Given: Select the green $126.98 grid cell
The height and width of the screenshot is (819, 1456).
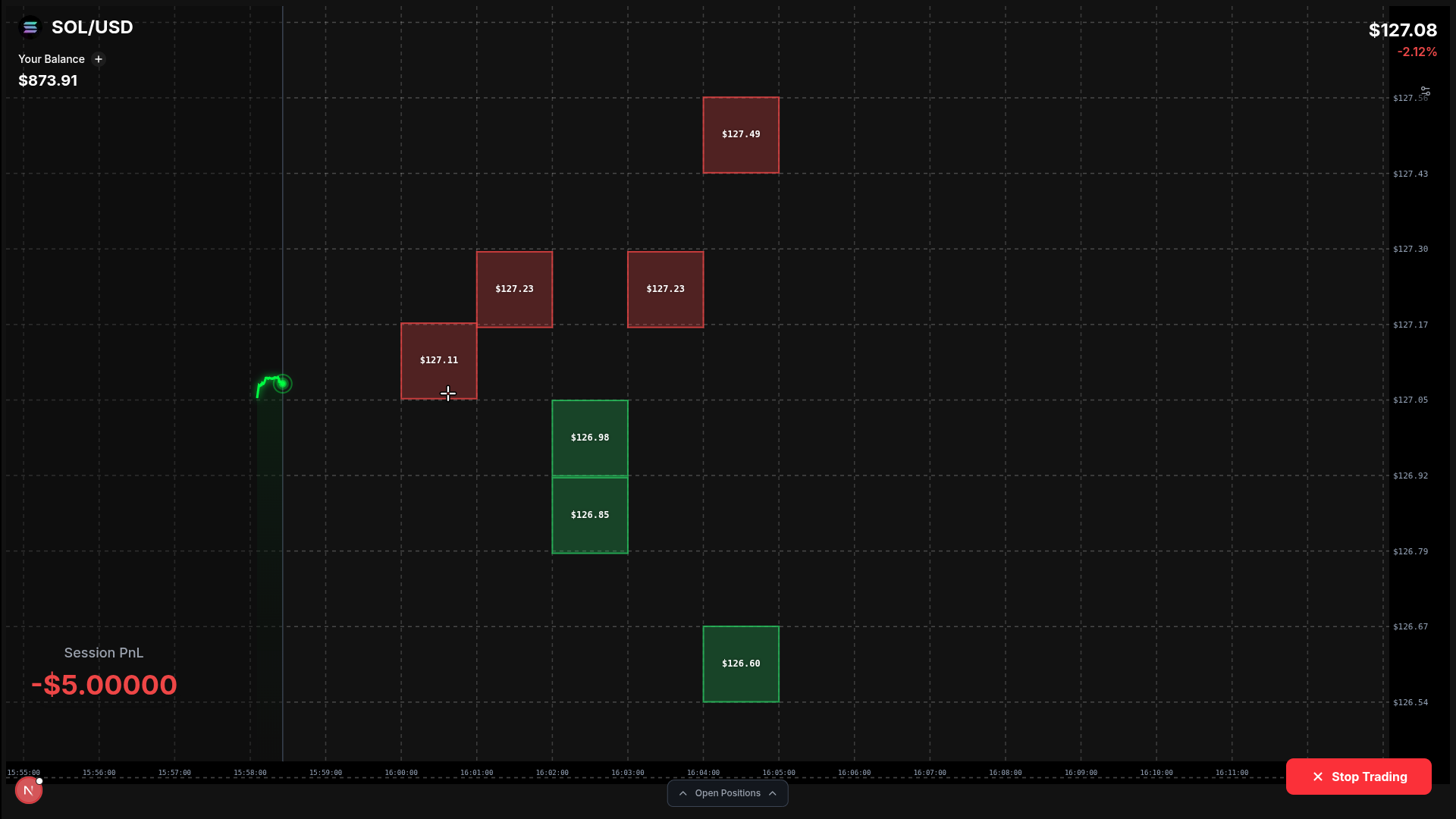Looking at the screenshot, I should coord(590,438).
